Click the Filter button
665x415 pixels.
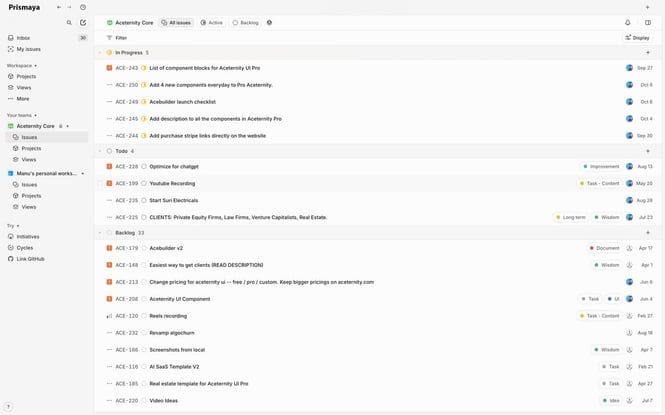point(117,38)
